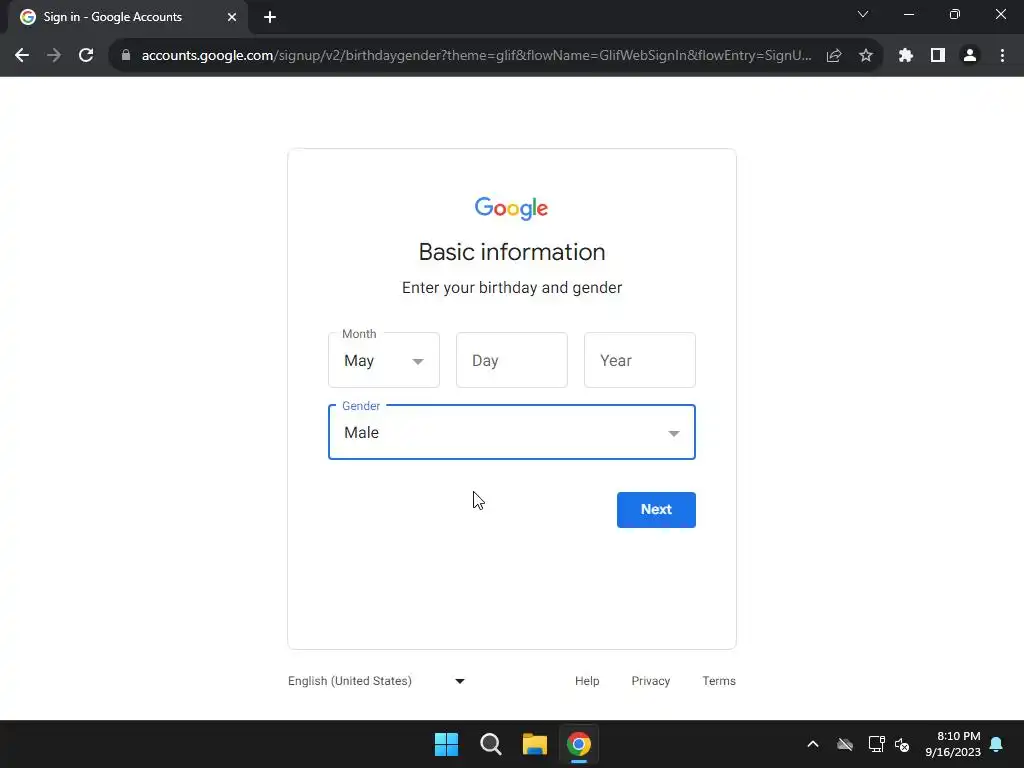This screenshot has height=768, width=1024.
Task: Open the tab search chevron
Action: 863,14
